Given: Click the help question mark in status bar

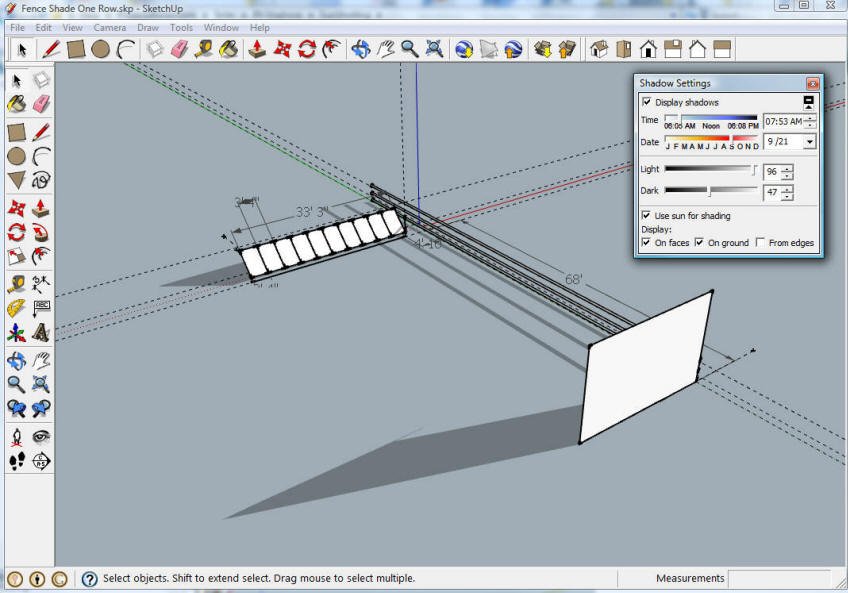Looking at the screenshot, I should pos(89,578).
